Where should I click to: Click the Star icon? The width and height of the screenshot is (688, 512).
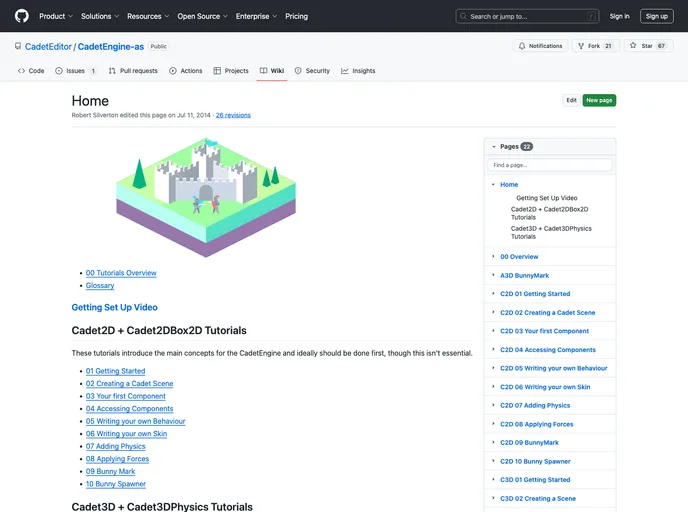coord(633,45)
